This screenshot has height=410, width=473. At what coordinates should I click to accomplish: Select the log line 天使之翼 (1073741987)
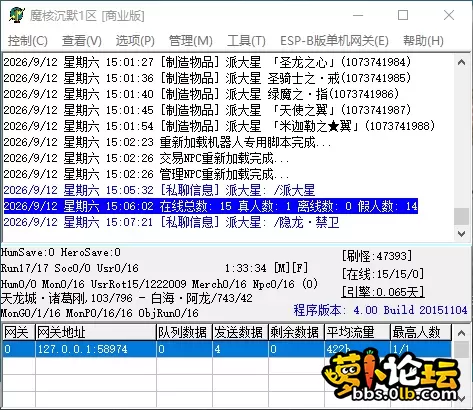(x=207, y=110)
